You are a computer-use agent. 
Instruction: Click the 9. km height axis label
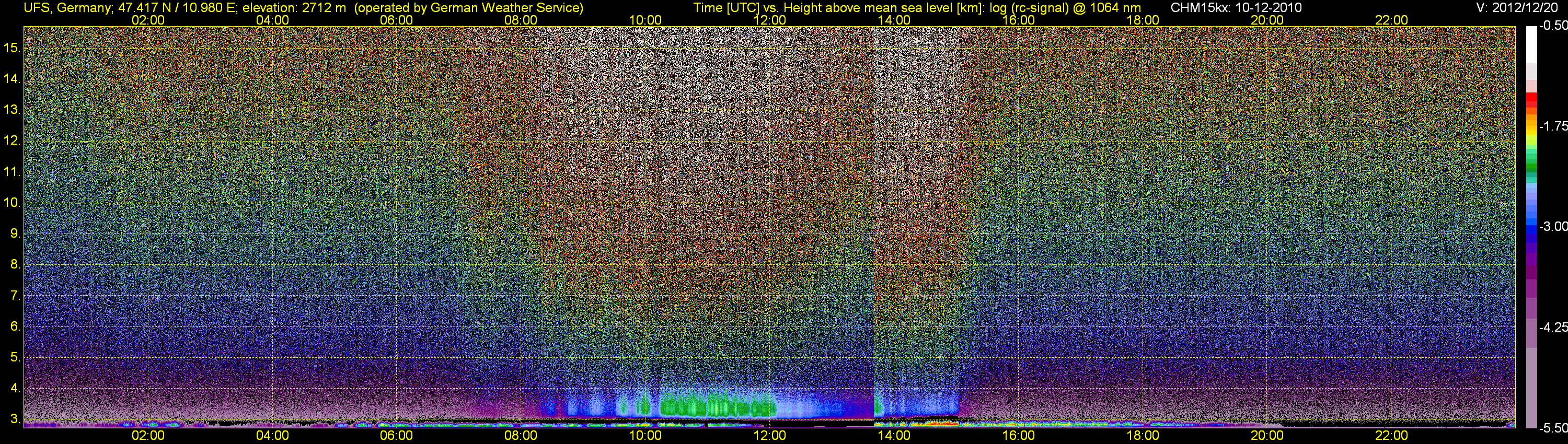pyautogui.click(x=15, y=233)
